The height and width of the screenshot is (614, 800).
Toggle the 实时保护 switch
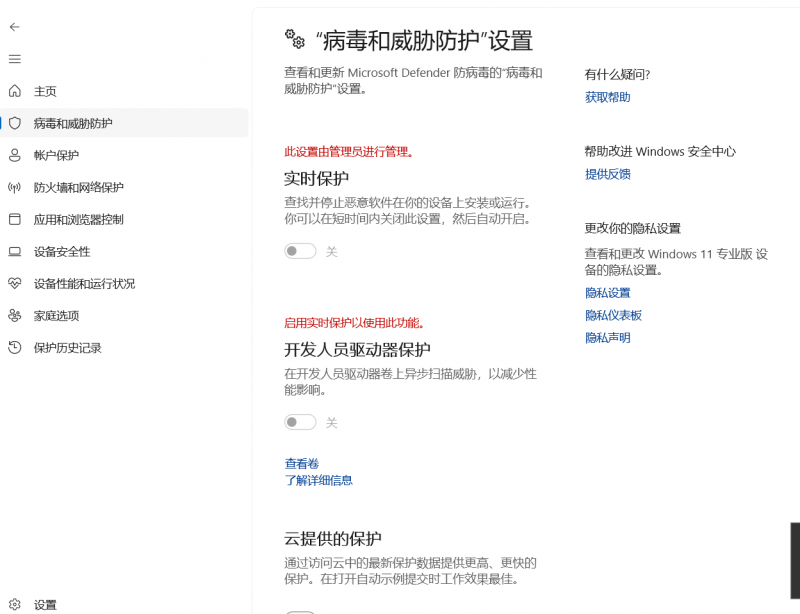(300, 251)
